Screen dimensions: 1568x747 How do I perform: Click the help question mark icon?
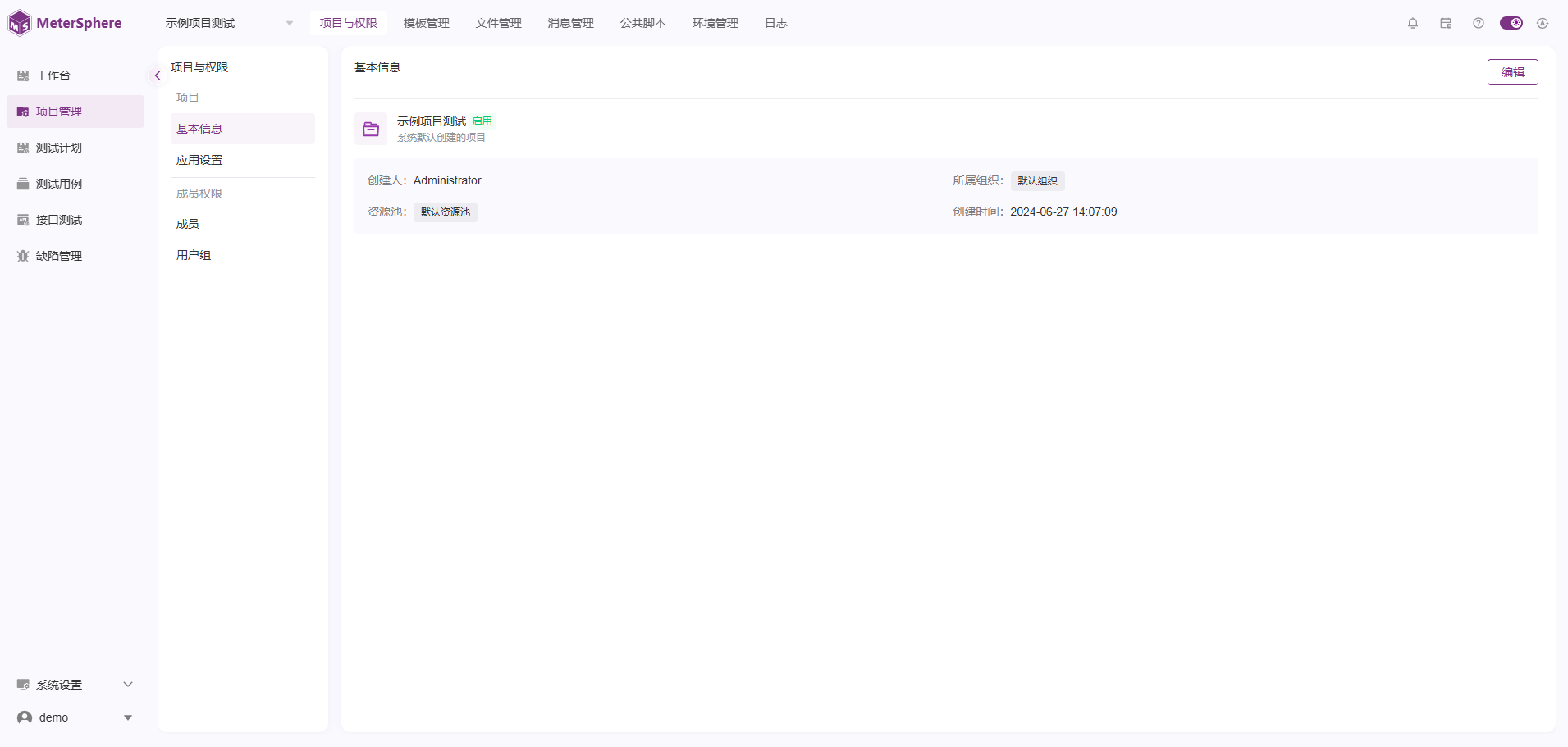[x=1479, y=23]
